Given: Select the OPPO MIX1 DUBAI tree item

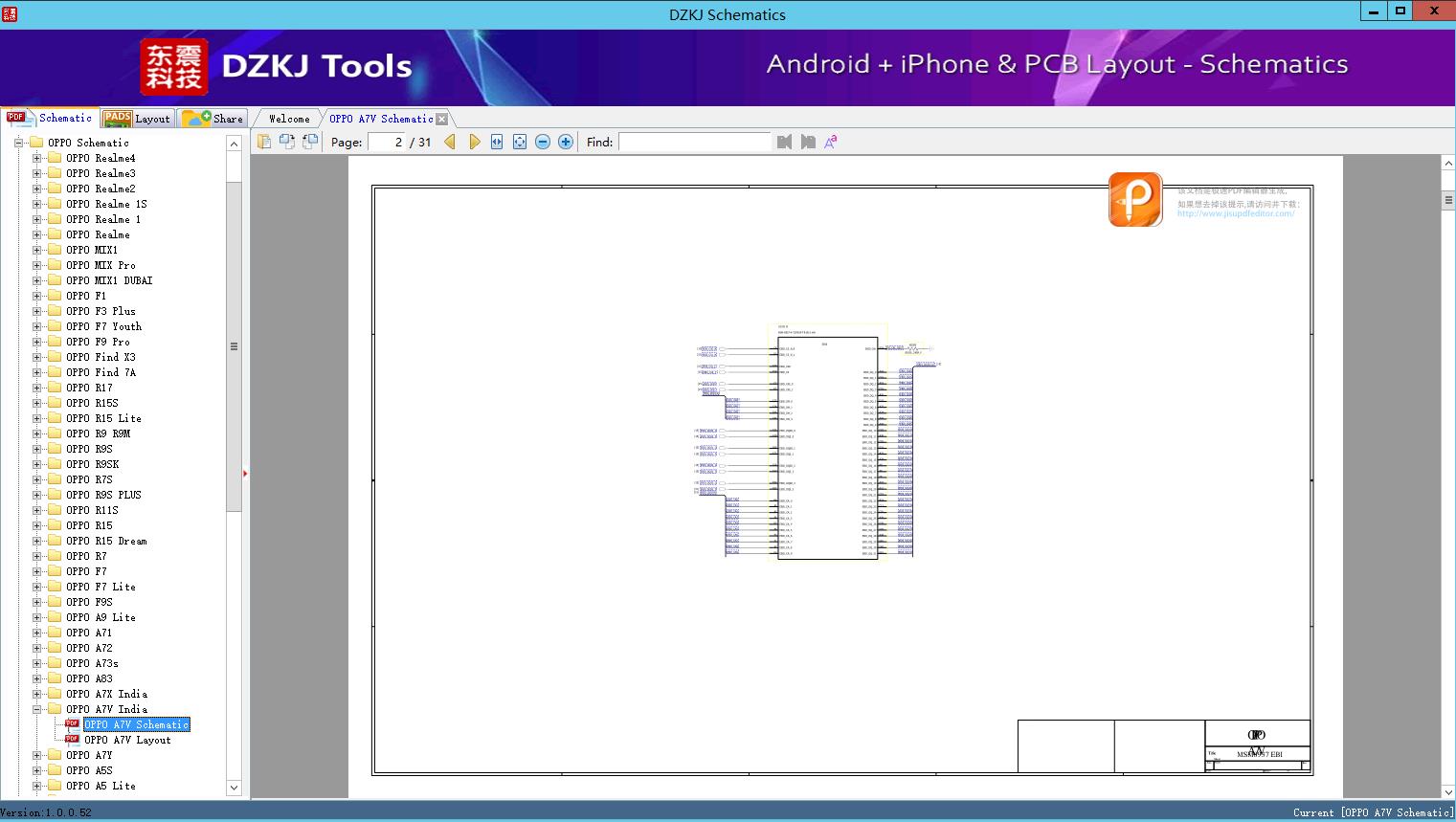Looking at the screenshot, I should (x=109, y=280).
